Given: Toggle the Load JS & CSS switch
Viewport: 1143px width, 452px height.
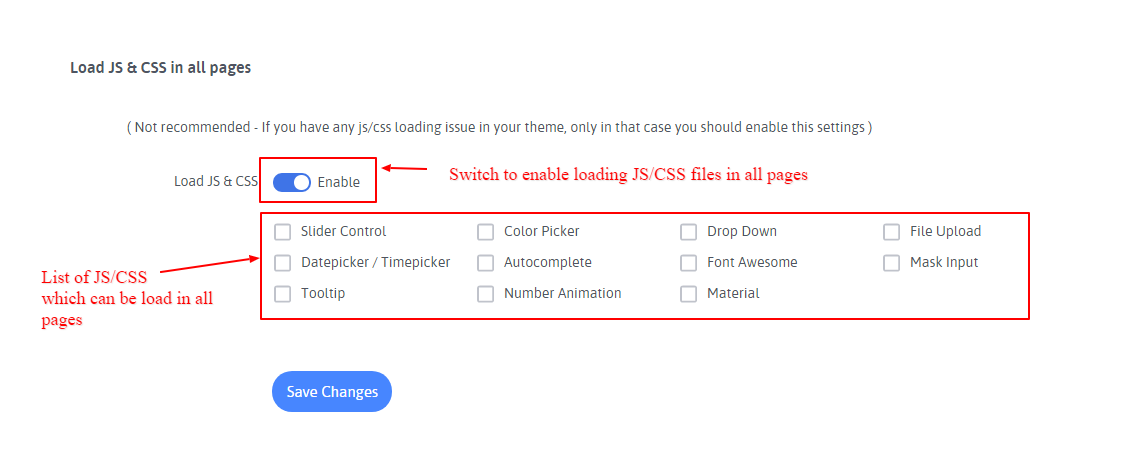Looking at the screenshot, I should pyautogui.click(x=292, y=182).
